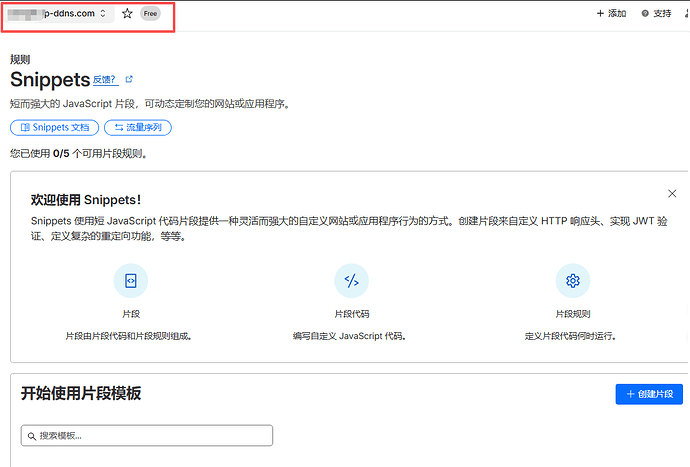
Task: Click the text 定义片段代码何时运行。
Action: 570,336
